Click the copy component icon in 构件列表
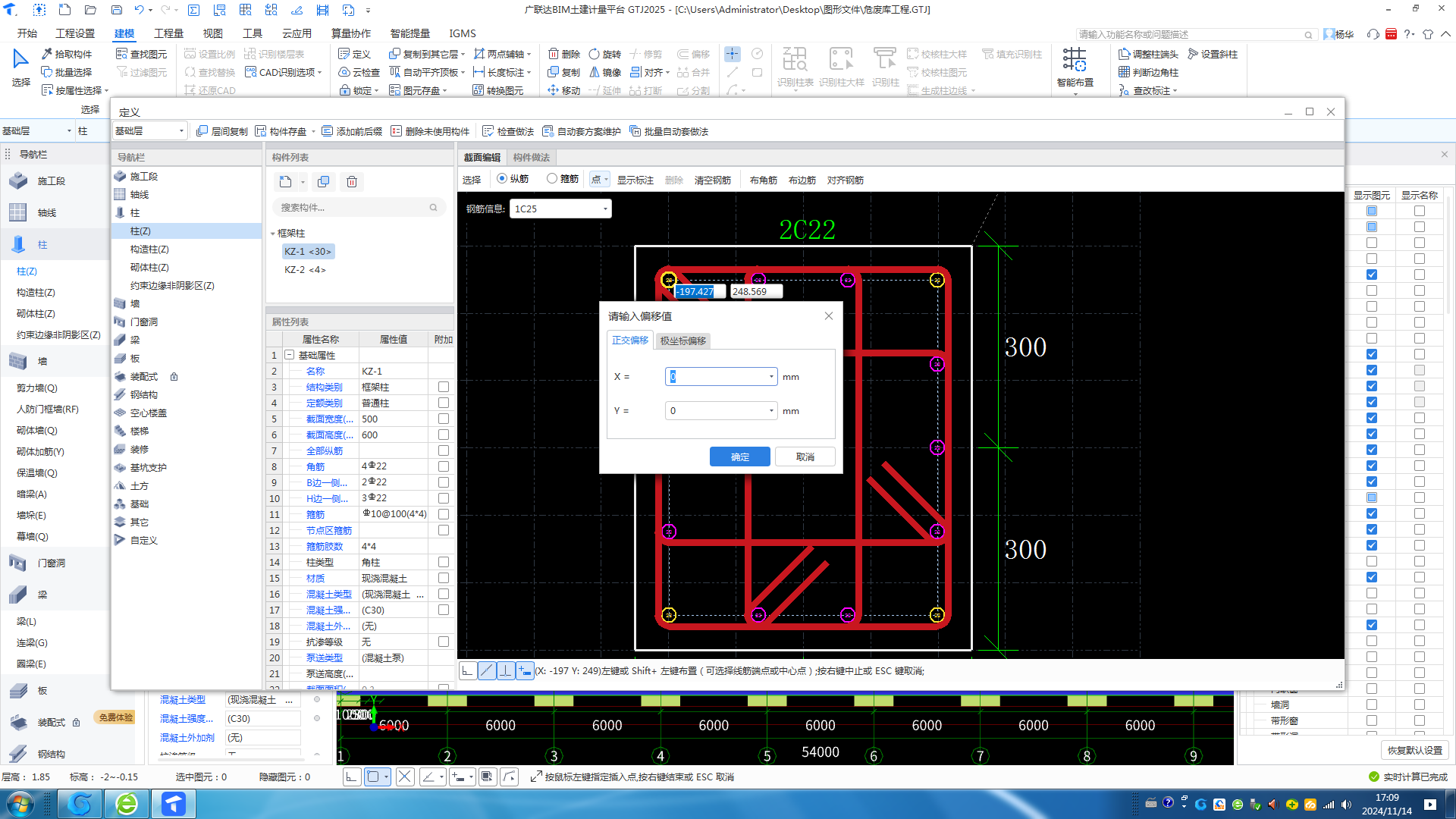 [x=324, y=181]
